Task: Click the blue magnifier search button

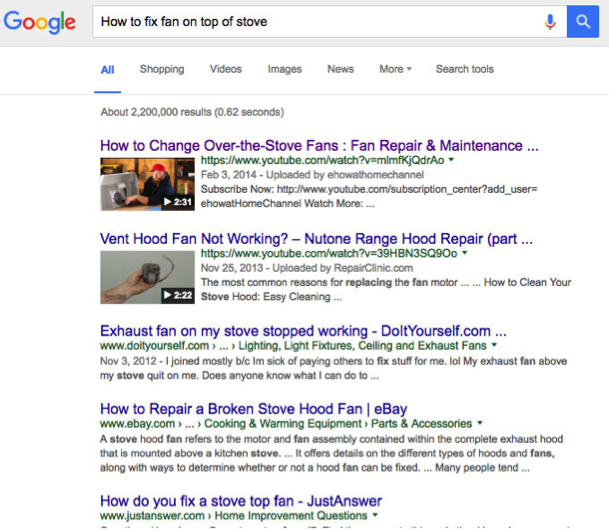Action: (582, 21)
